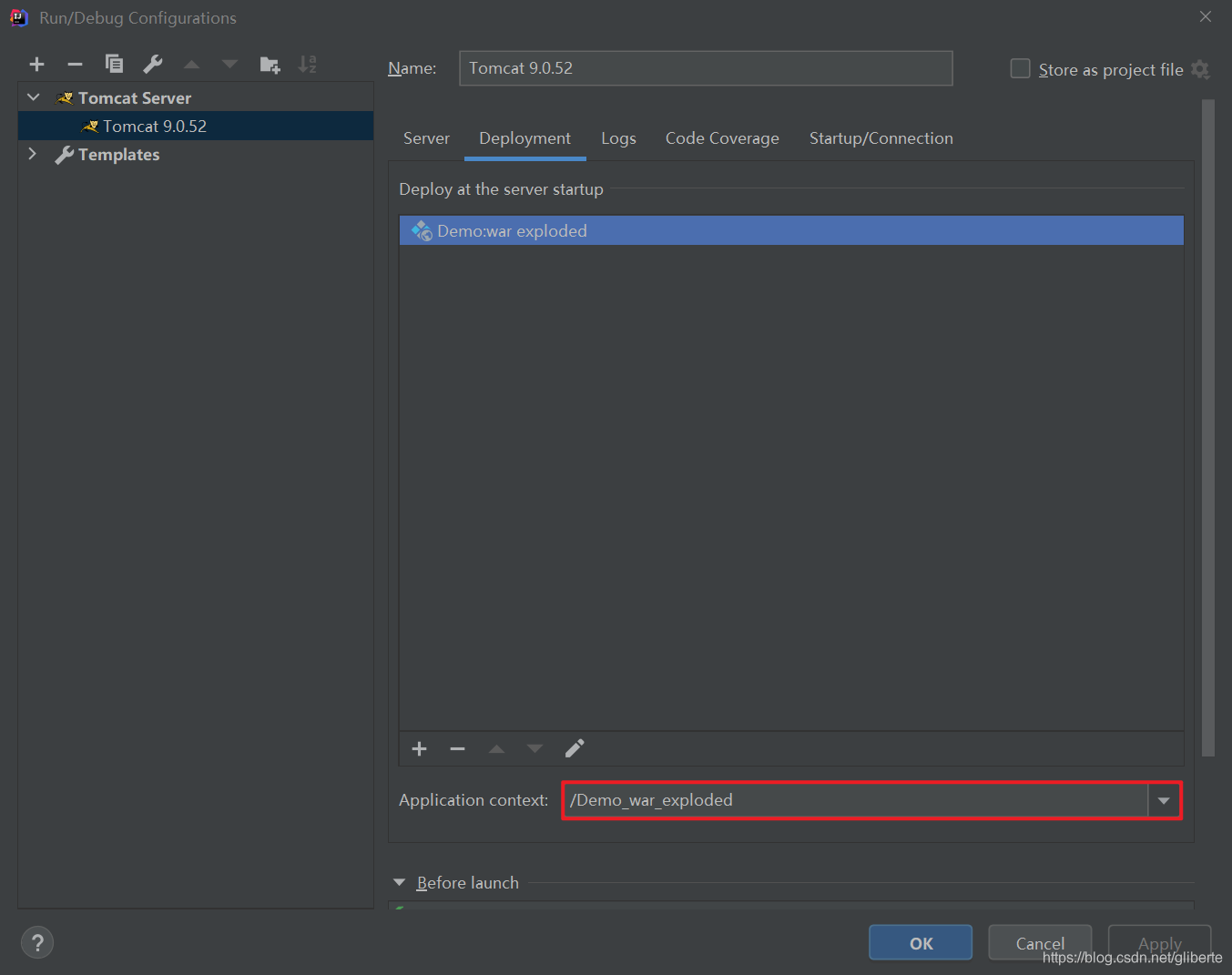Go to Code Coverage tab
Screen dimensions: 1232x975
(x=722, y=138)
